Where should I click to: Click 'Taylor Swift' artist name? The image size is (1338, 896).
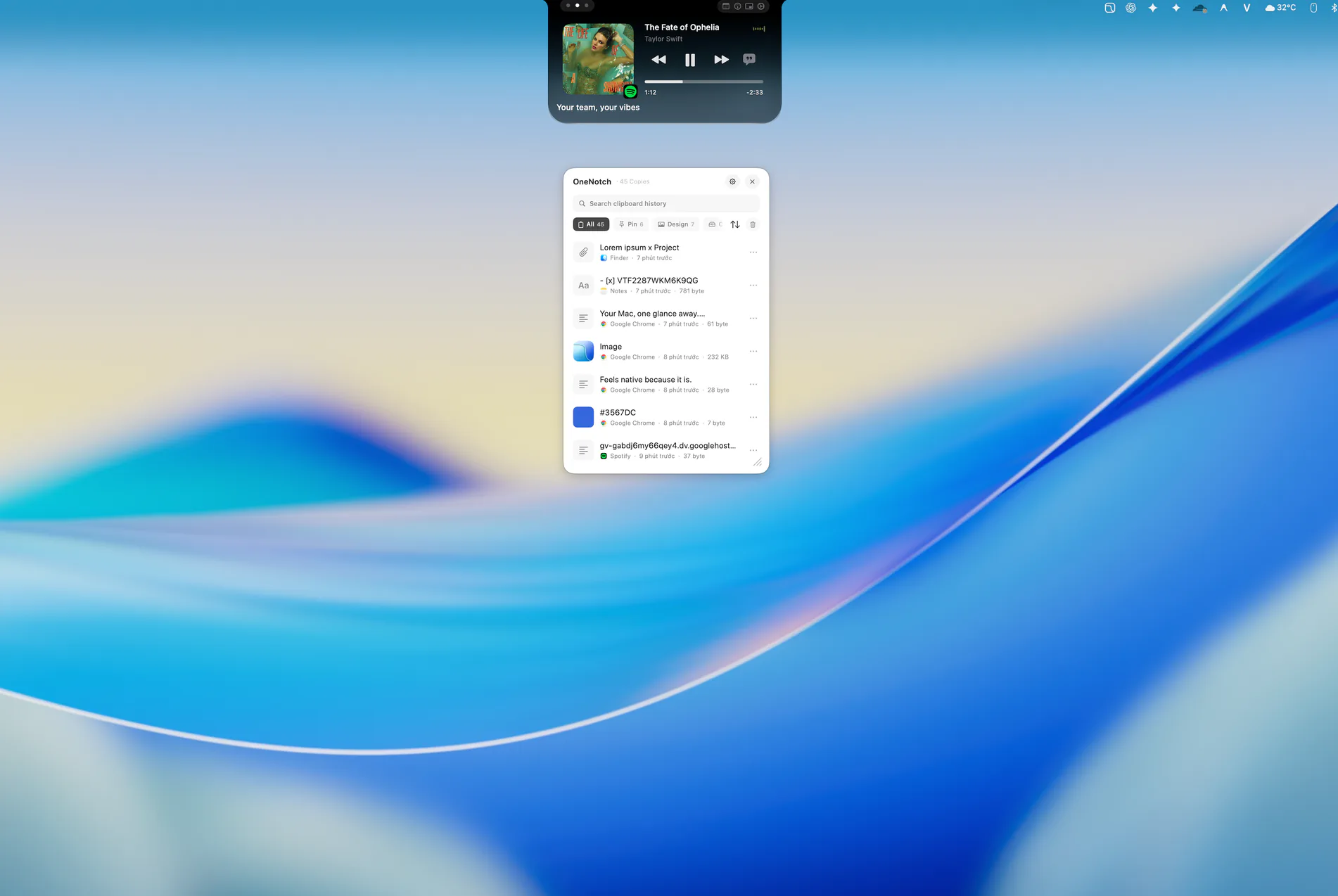coord(663,39)
